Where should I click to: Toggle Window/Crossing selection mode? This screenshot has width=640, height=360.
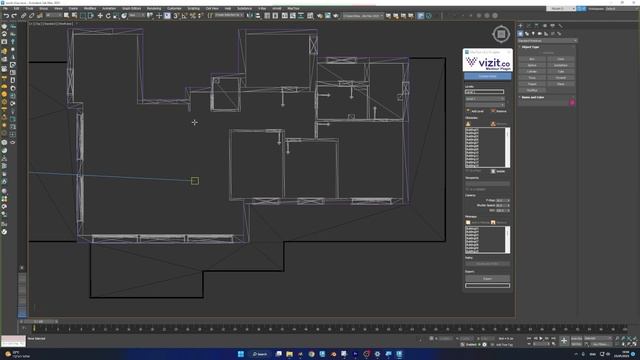tap(91, 16)
